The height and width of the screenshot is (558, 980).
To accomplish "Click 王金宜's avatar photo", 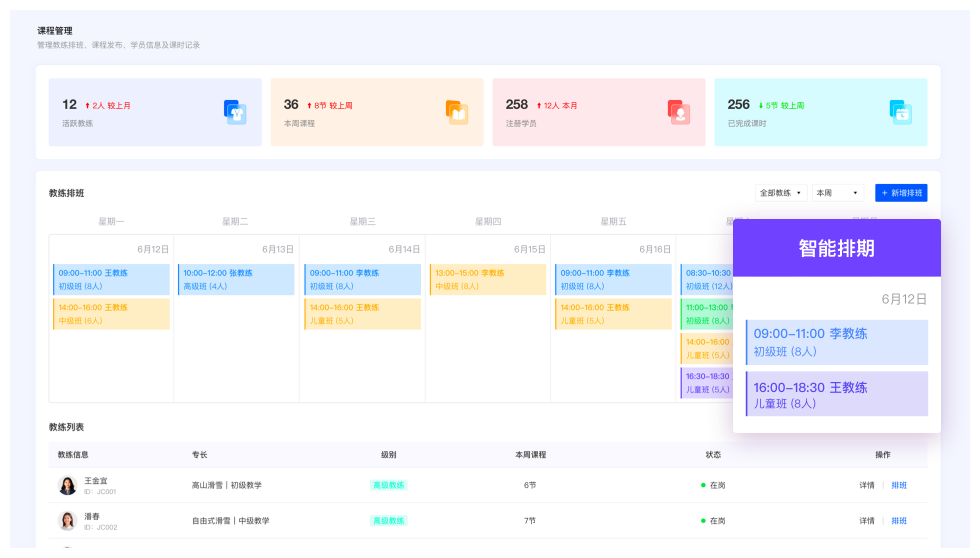I will coord(67,485).
